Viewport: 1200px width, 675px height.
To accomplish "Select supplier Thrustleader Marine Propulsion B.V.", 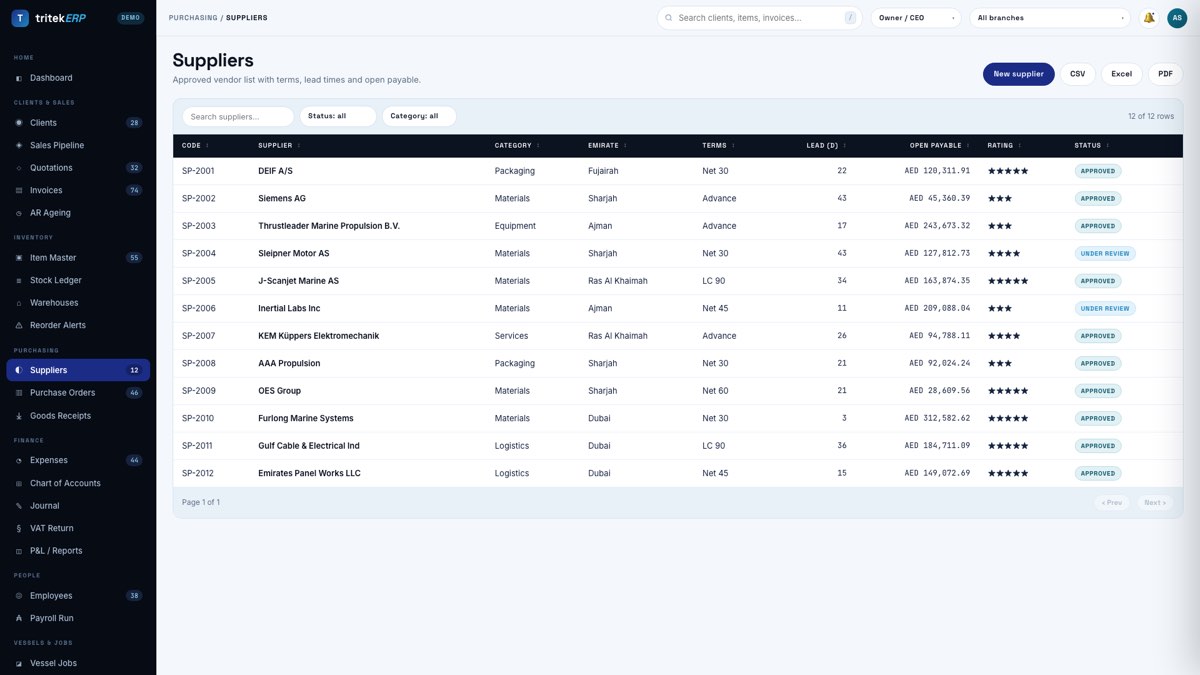I will coord(329,226).
